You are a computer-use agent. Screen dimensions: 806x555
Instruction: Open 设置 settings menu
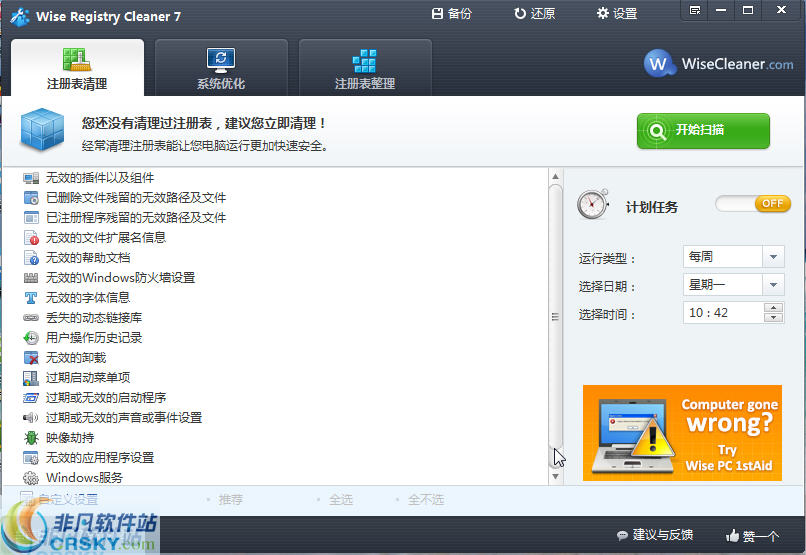point(617,13)
